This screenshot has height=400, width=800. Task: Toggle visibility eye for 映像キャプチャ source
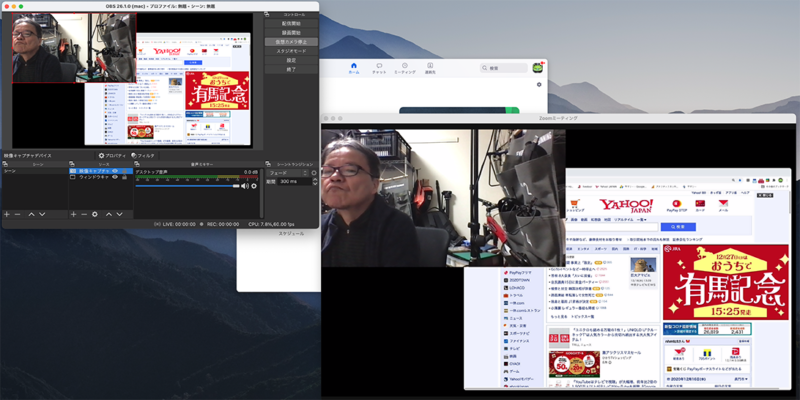[115, 171]
